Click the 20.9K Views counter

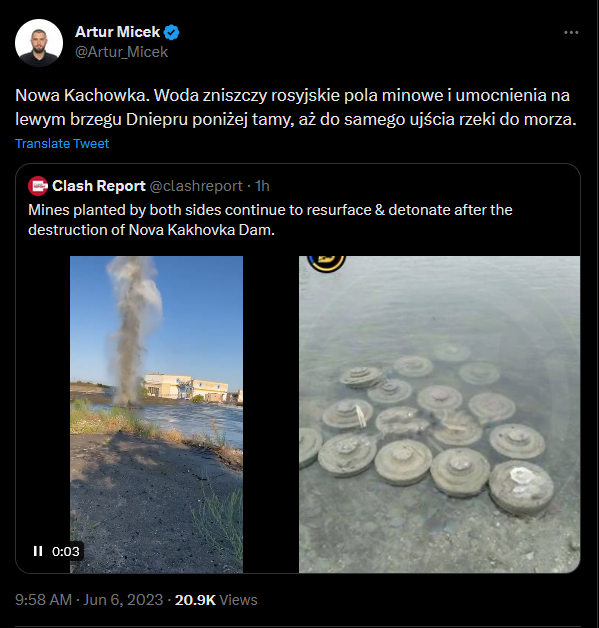coord(216,600)
